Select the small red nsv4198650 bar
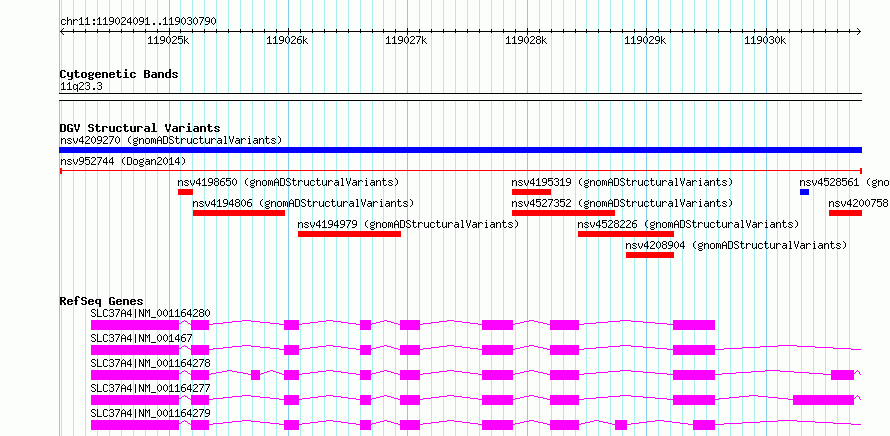 [185, 192]
